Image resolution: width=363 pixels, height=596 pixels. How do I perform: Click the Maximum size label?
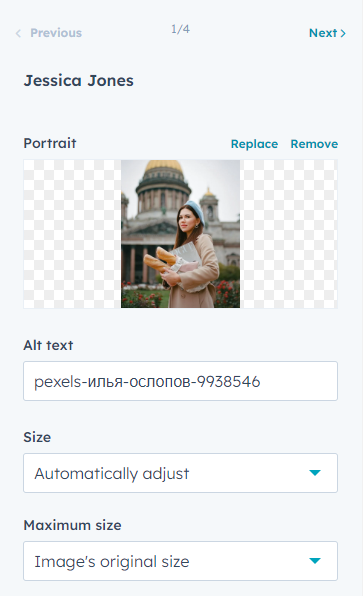point(72,525)
